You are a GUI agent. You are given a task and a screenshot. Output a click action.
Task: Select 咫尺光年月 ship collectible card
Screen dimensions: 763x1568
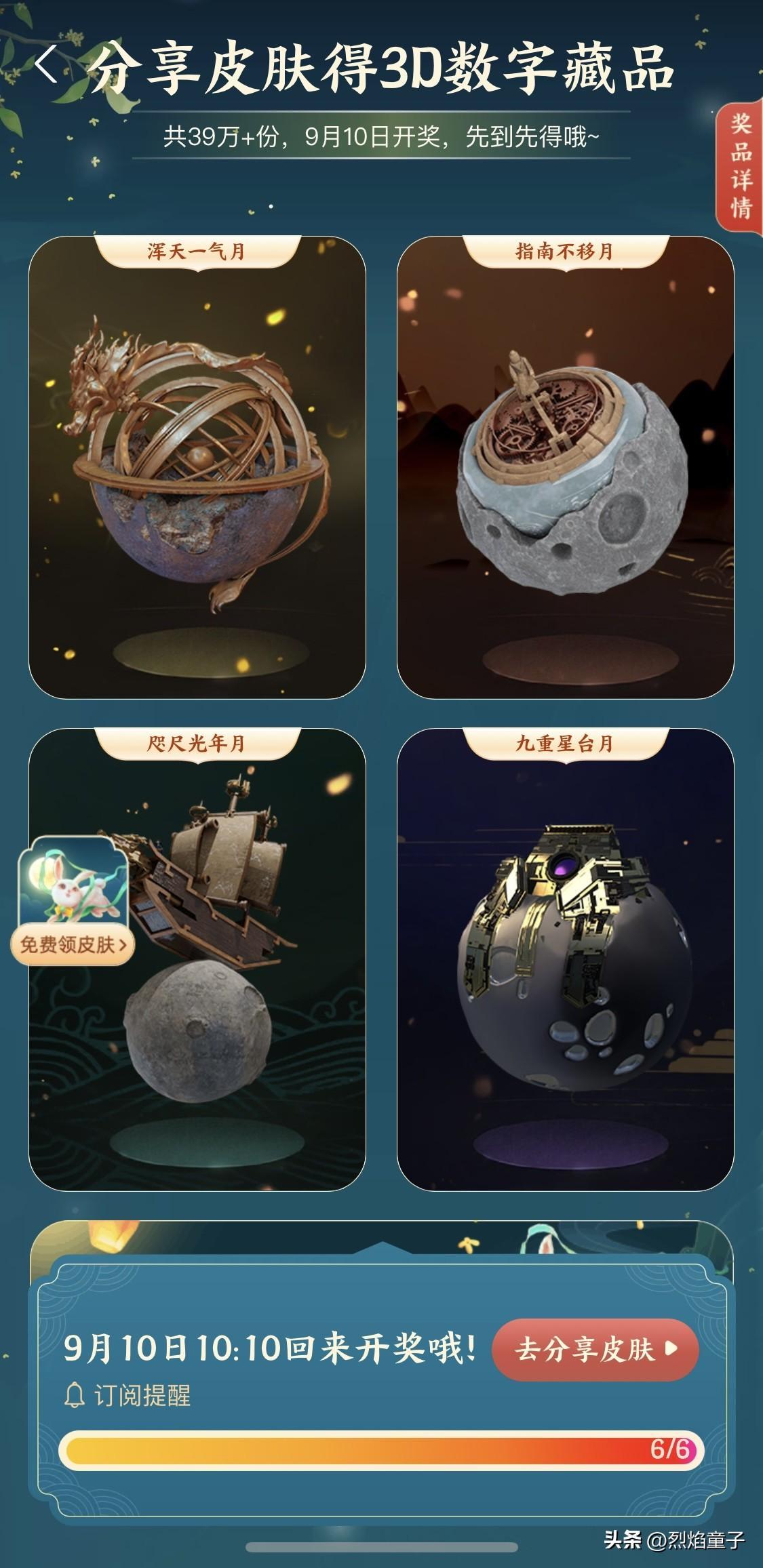click(197, 959)
